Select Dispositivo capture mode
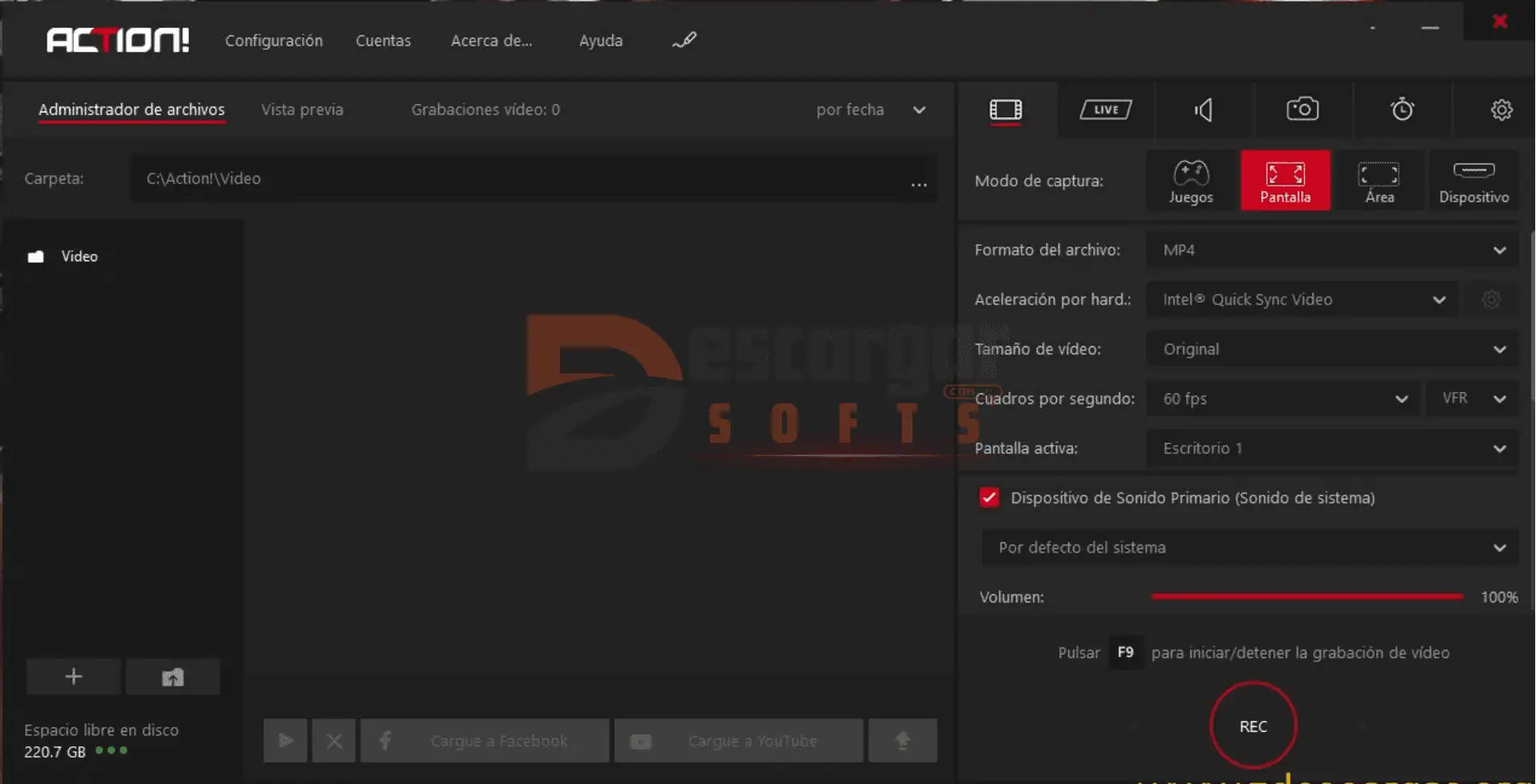Screen dimensions: 1536x784 click(1473, 181)
